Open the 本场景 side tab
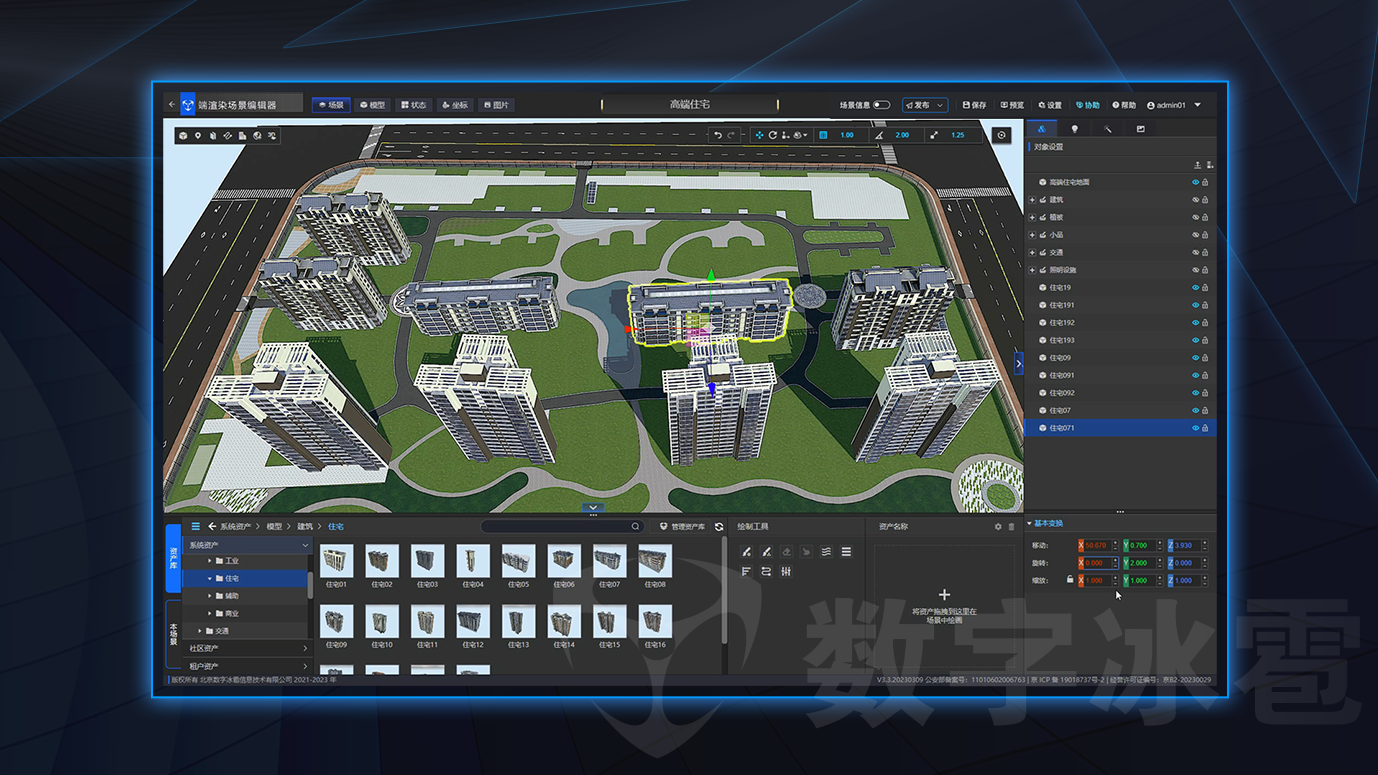The image size is (1378, 775). (173, 634)
